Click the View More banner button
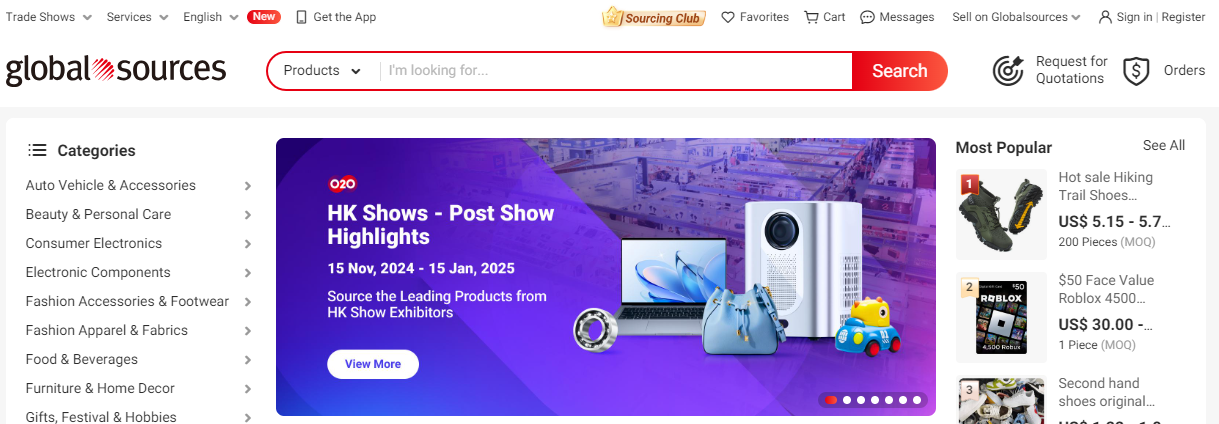 pyautogui.click(x=373, y=364)
